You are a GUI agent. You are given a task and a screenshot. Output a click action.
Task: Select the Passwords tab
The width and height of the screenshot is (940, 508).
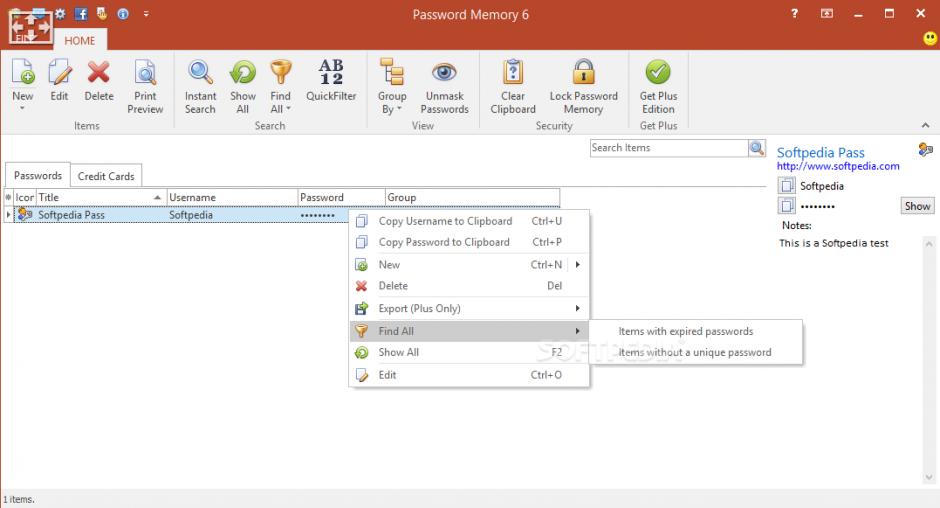pos(38,175)
